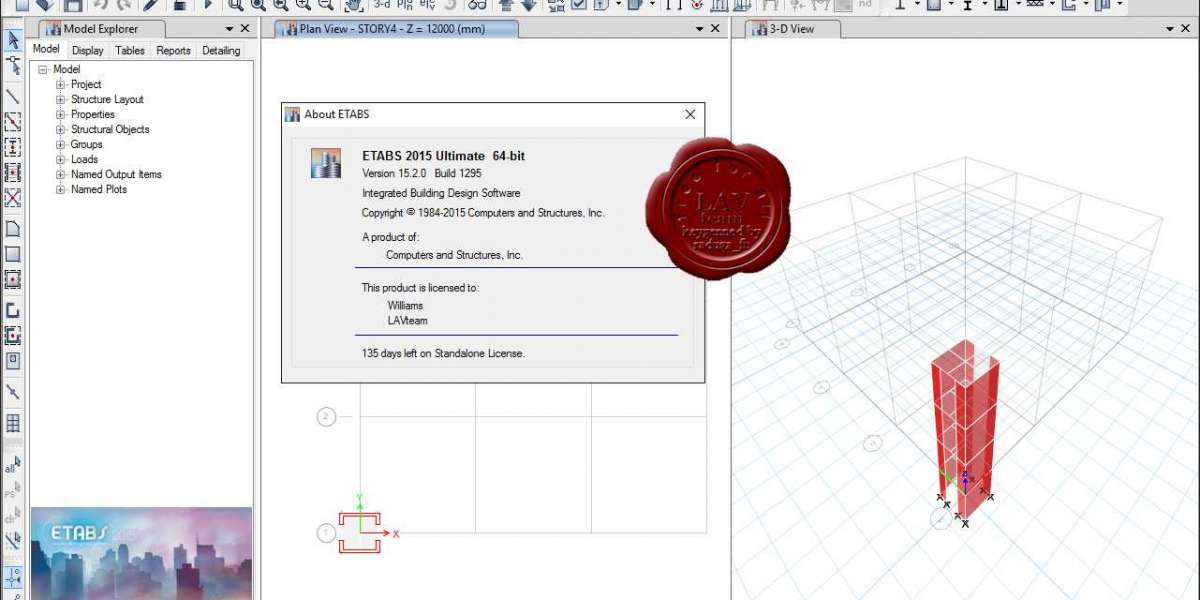Expand the Structural Objects node

61,130
